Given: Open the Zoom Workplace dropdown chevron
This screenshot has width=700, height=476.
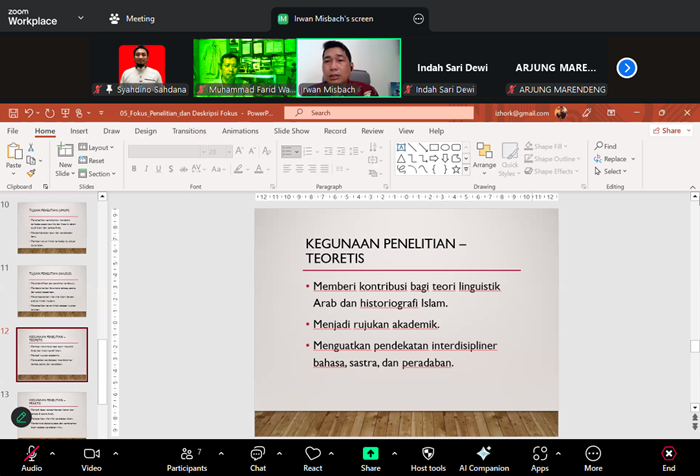Looking at the screenshot, I should pos(81,18).
